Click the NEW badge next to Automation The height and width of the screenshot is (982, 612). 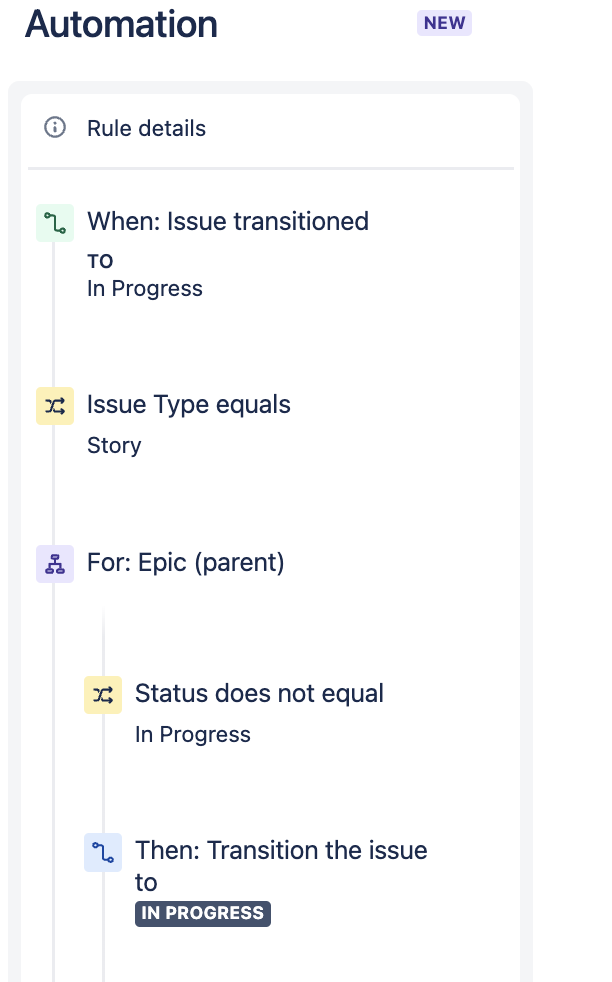point(444,23)
